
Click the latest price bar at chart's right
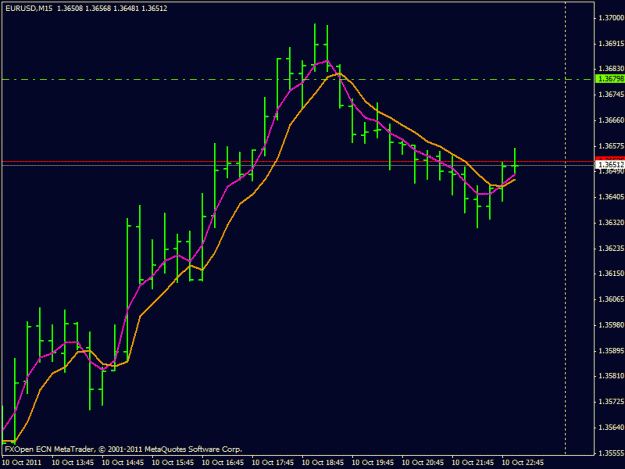(x=515, y=161)
